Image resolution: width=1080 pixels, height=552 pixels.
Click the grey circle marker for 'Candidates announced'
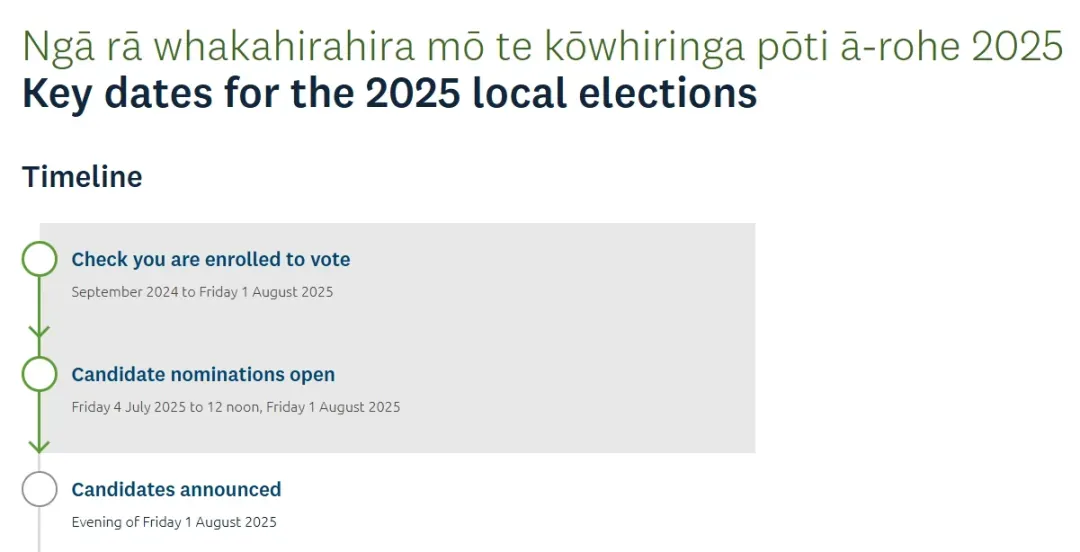tap(39, 489)
